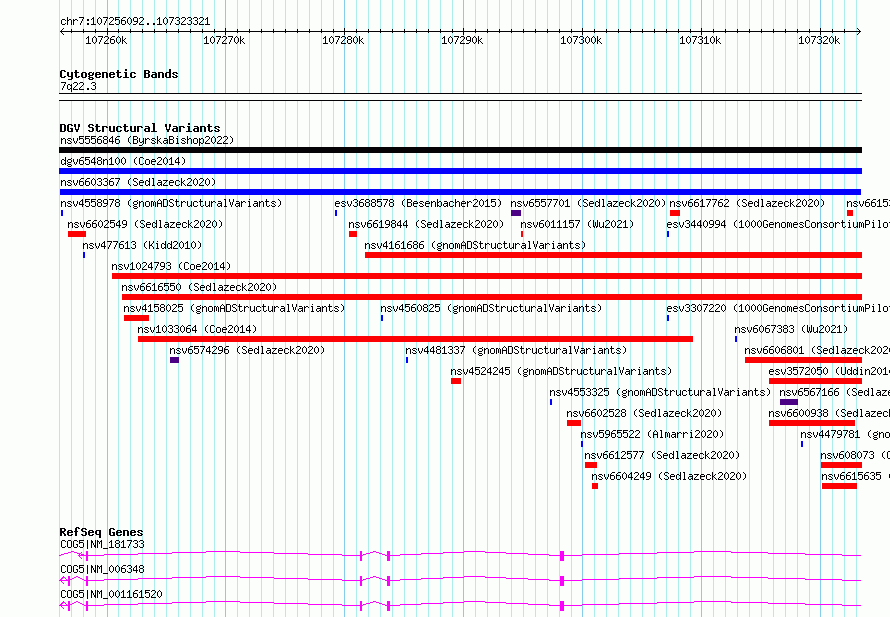Click the nsv6606801 variant label
Screen dimensions: 890x617
[817, 350]
